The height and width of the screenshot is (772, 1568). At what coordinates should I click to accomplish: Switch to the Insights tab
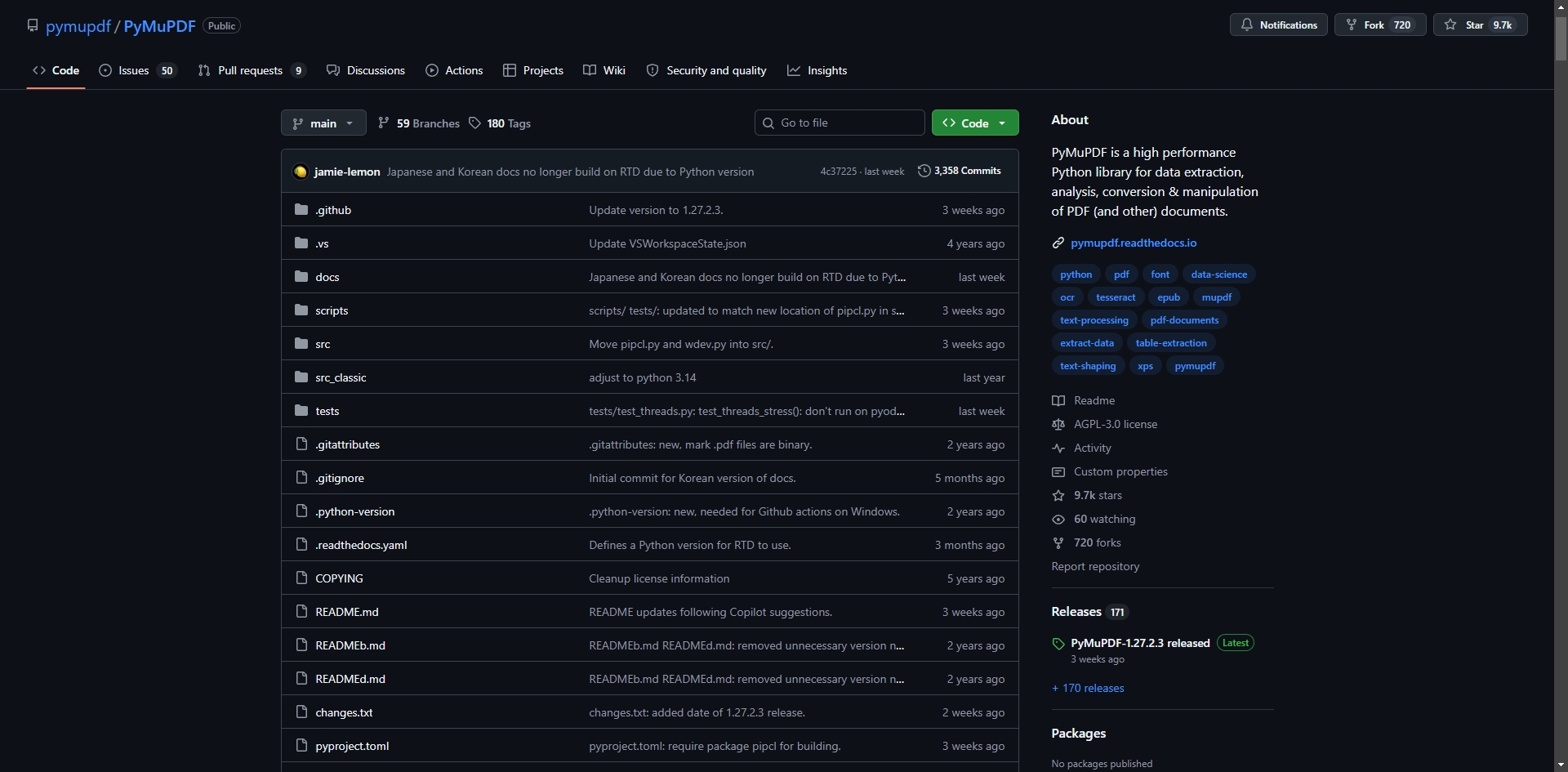click(x=817, y=70)
